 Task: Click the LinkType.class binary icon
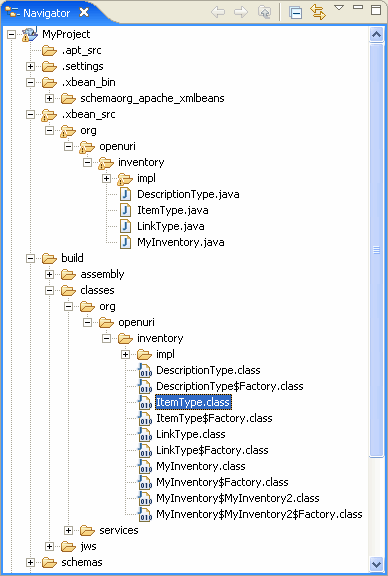[x=145, y=435]
